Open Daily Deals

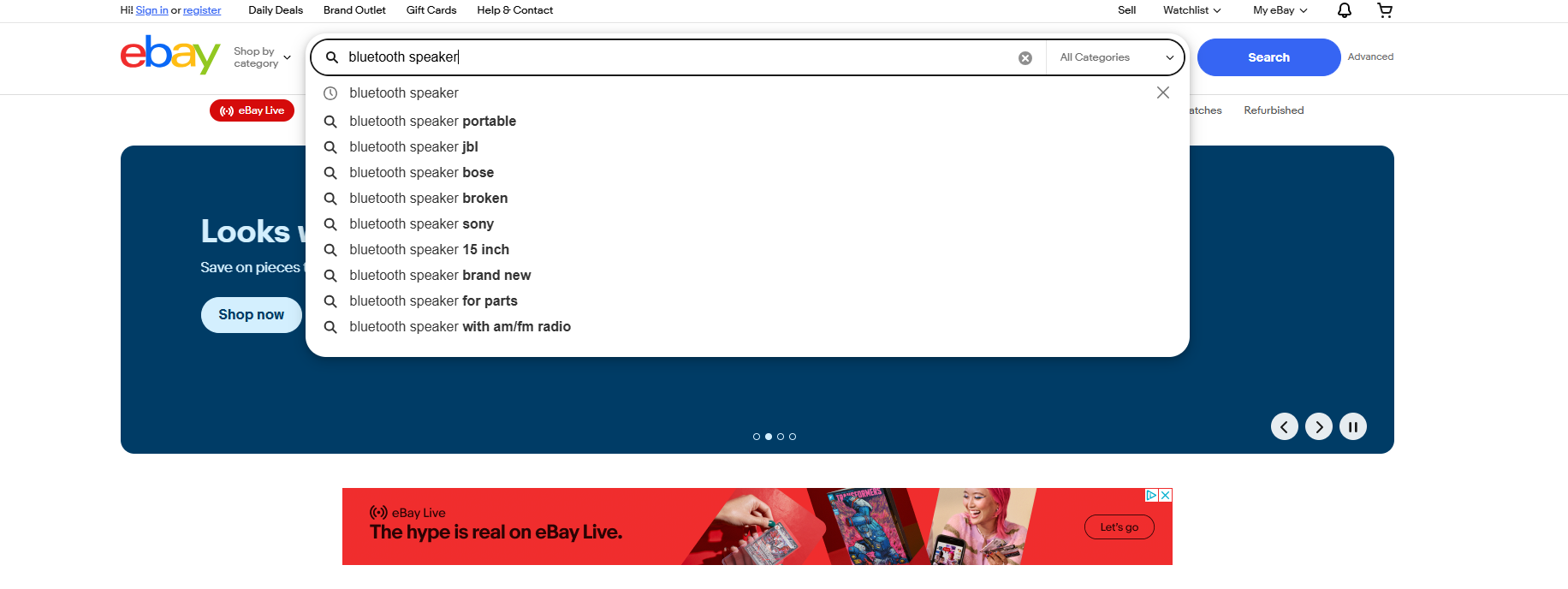276,10
